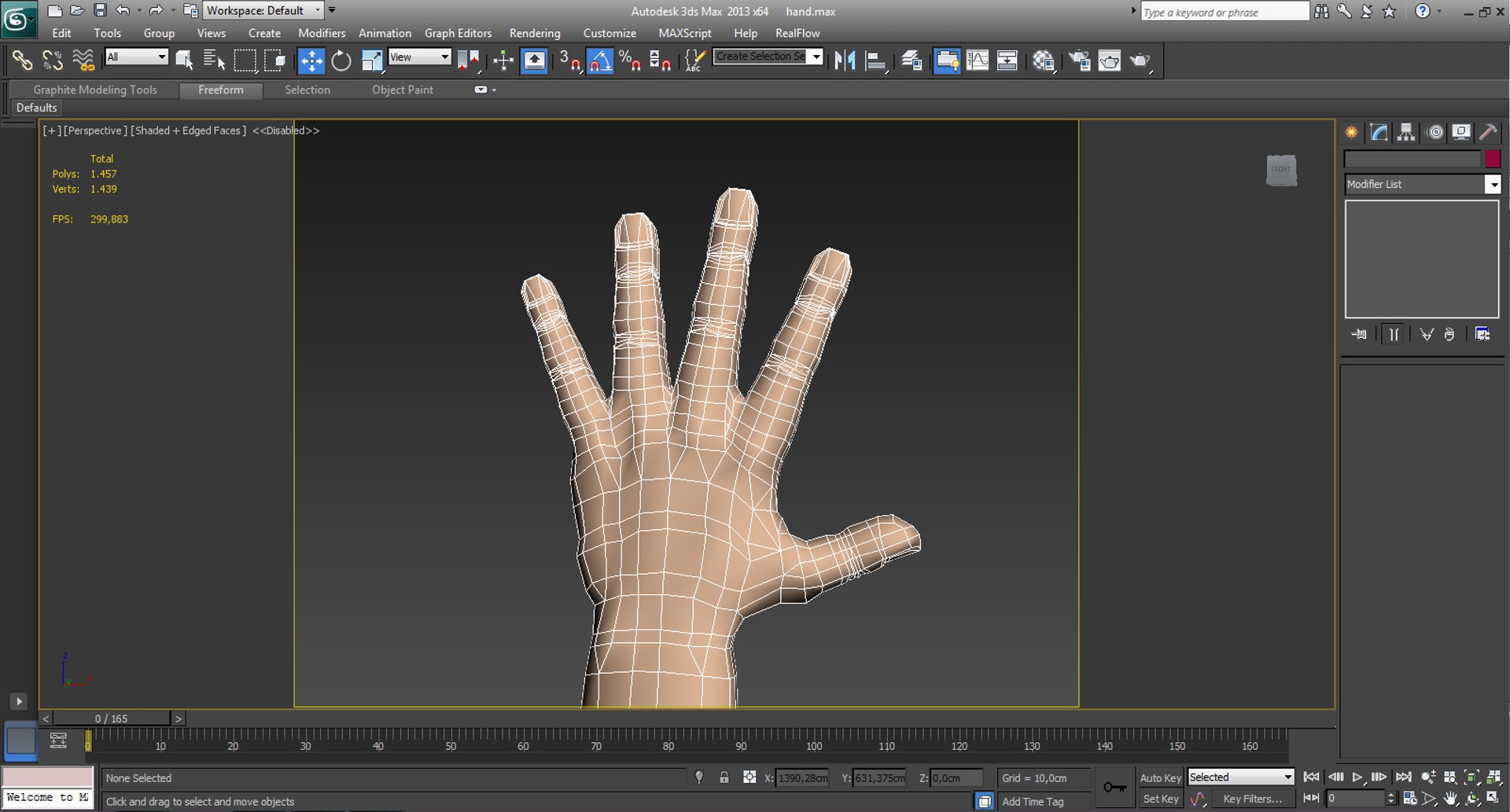
Task: Toggle Angle Snap off
Action: coord(600,61)
